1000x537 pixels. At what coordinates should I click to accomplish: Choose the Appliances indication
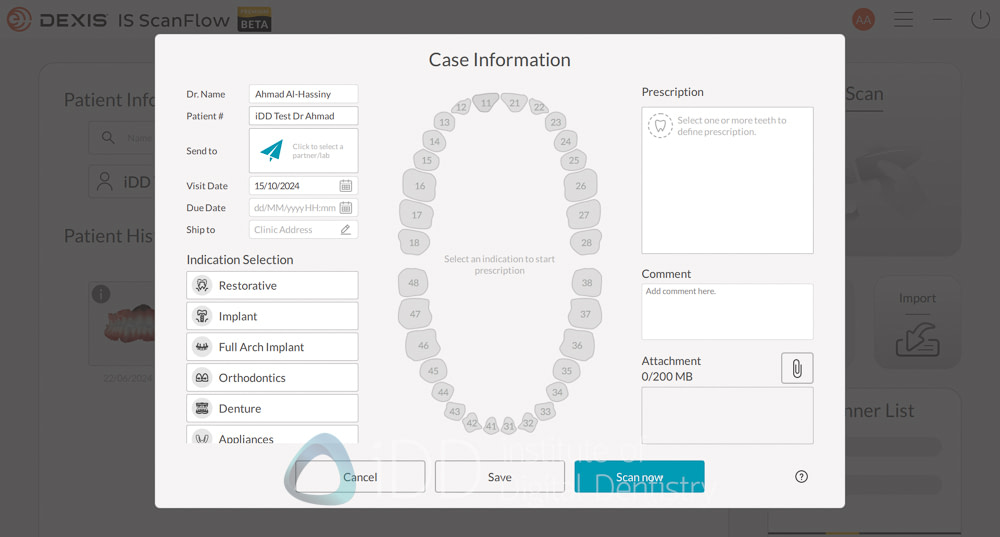pyautogui.click(x=272, y=435)
